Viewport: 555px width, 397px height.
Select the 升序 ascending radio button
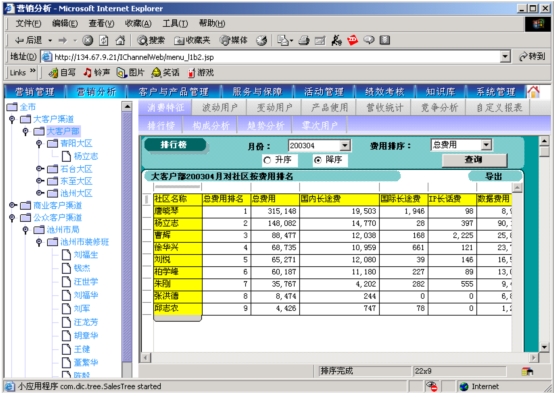(267, 160)
